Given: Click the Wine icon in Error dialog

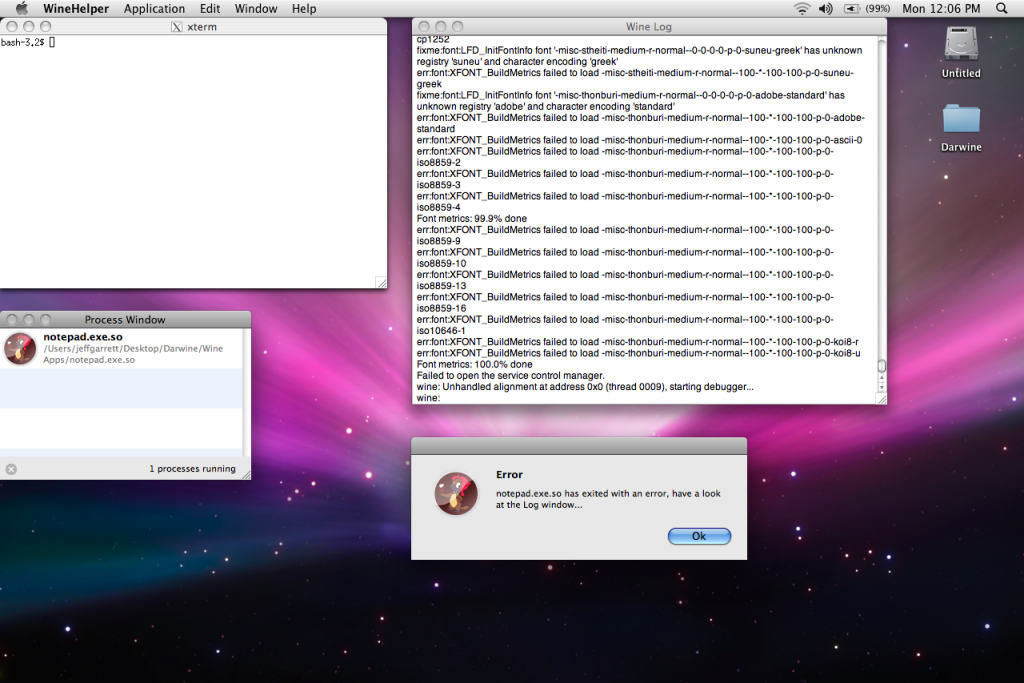Looking at the screenshot, I should [456, 493].
